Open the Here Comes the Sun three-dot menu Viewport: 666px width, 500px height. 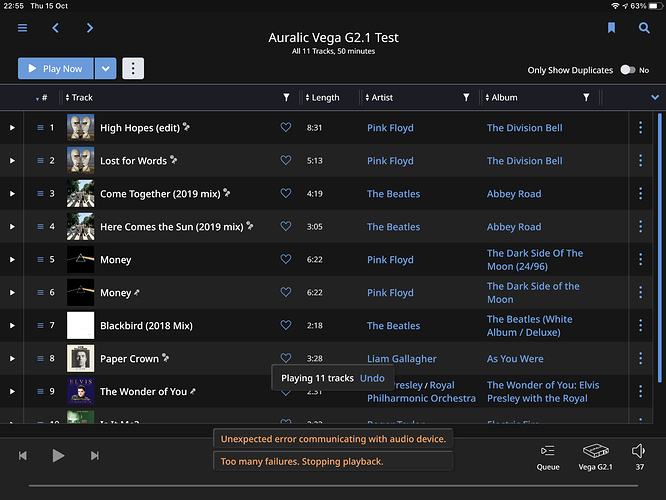click(x=641, y=226)
